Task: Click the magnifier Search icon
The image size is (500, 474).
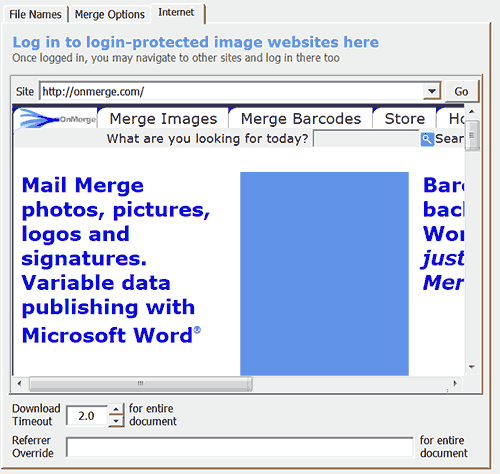Action: point(427,139)
